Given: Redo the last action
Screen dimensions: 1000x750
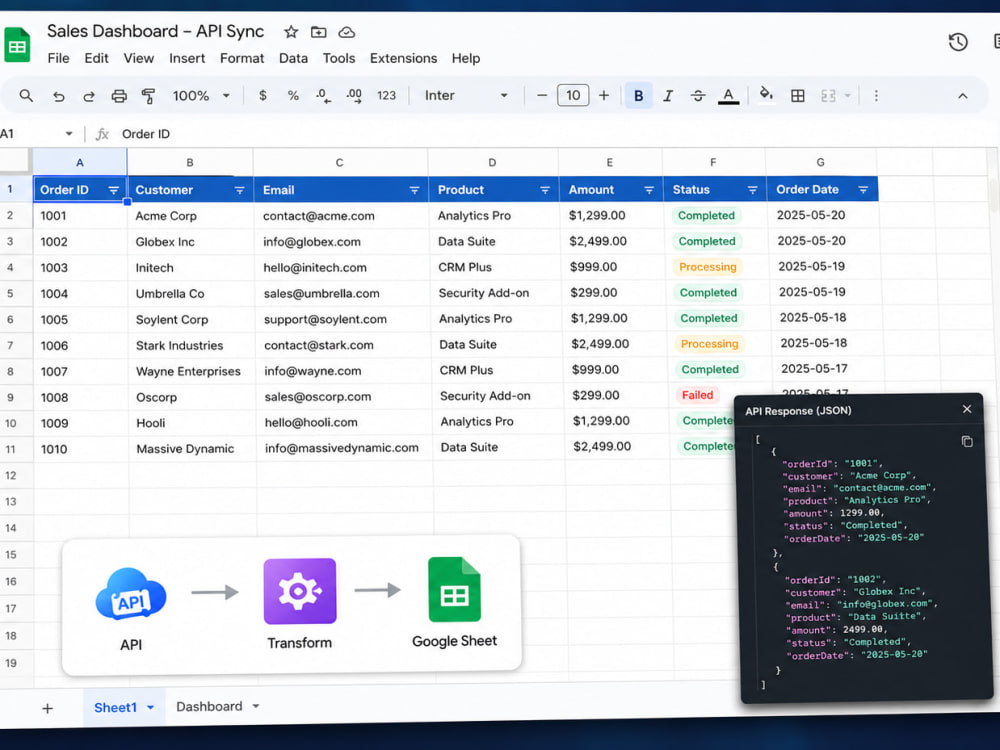Looking at the screenshot, I should pyautogui.click(x=89, y=96).
